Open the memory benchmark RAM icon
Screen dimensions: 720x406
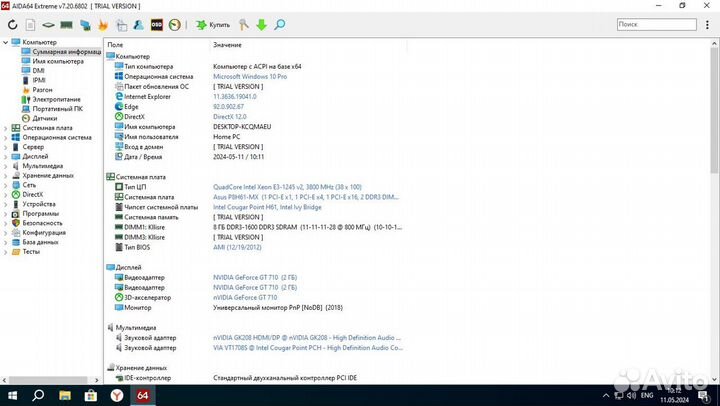66,24
